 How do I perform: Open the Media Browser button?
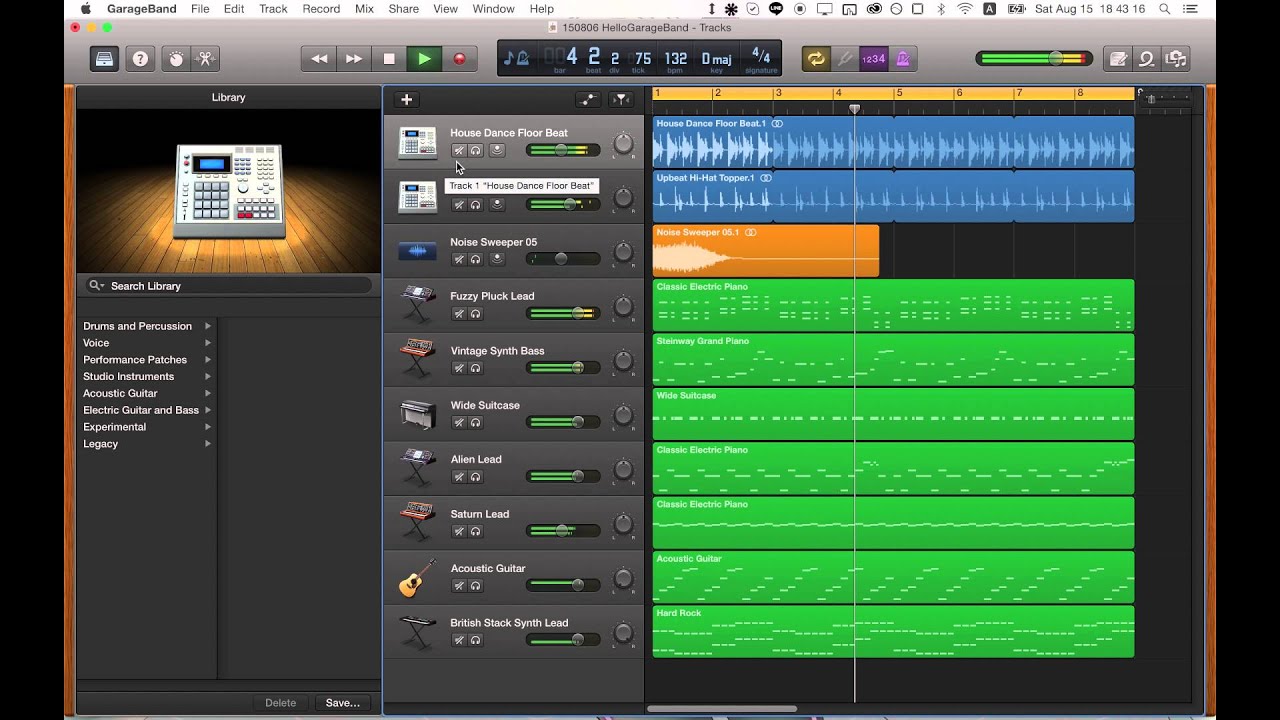coord(1176,58)
